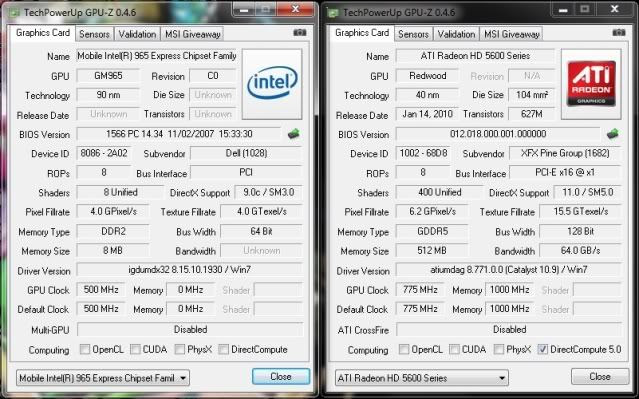Click Device ID value 1002 - 68D8
The height and width of the screenshot is (399, 639).
tap(423, 153)
